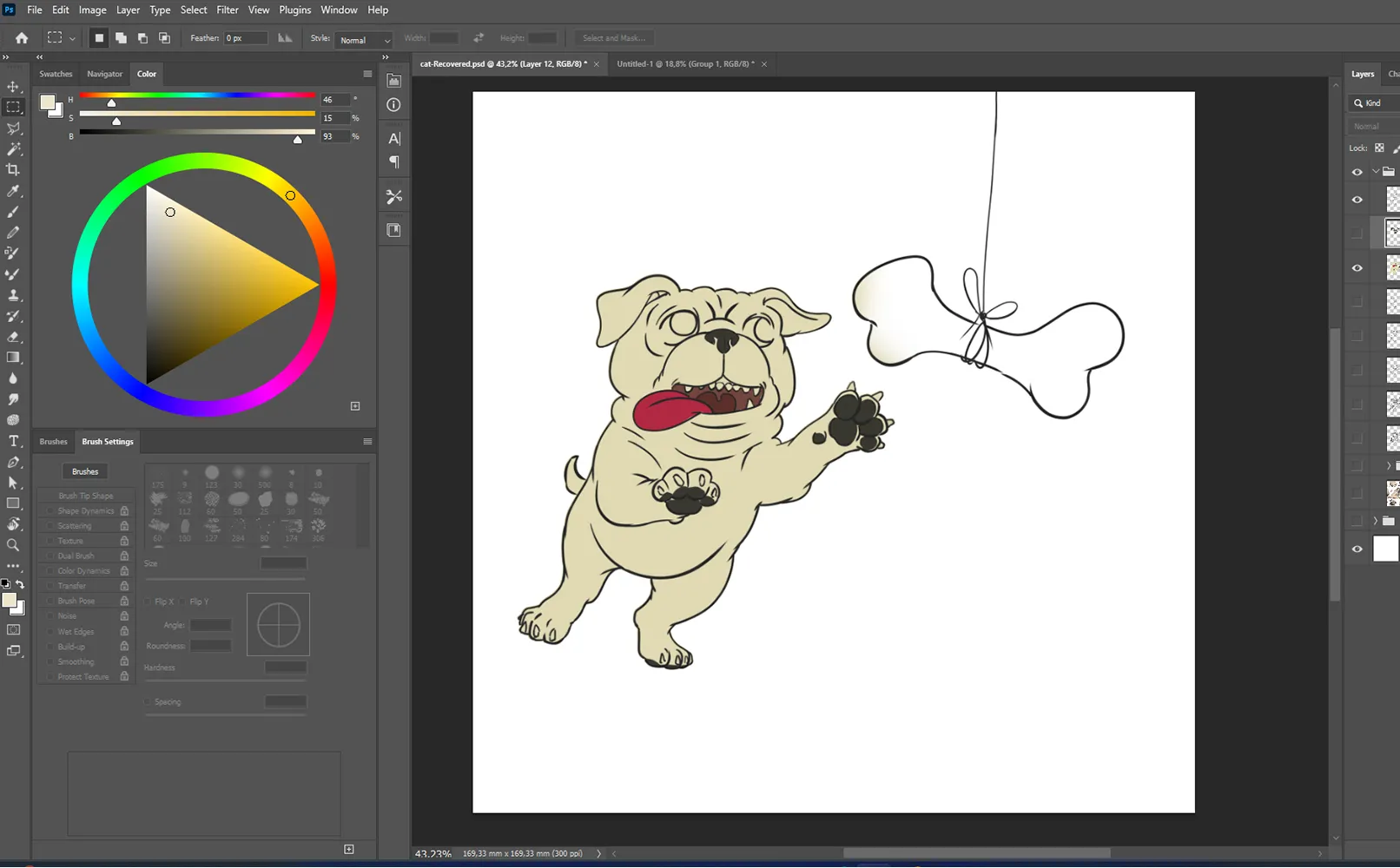Viewport: 1400px width, 868px height.
Task: Select the Crop tool
Action: 13,170
